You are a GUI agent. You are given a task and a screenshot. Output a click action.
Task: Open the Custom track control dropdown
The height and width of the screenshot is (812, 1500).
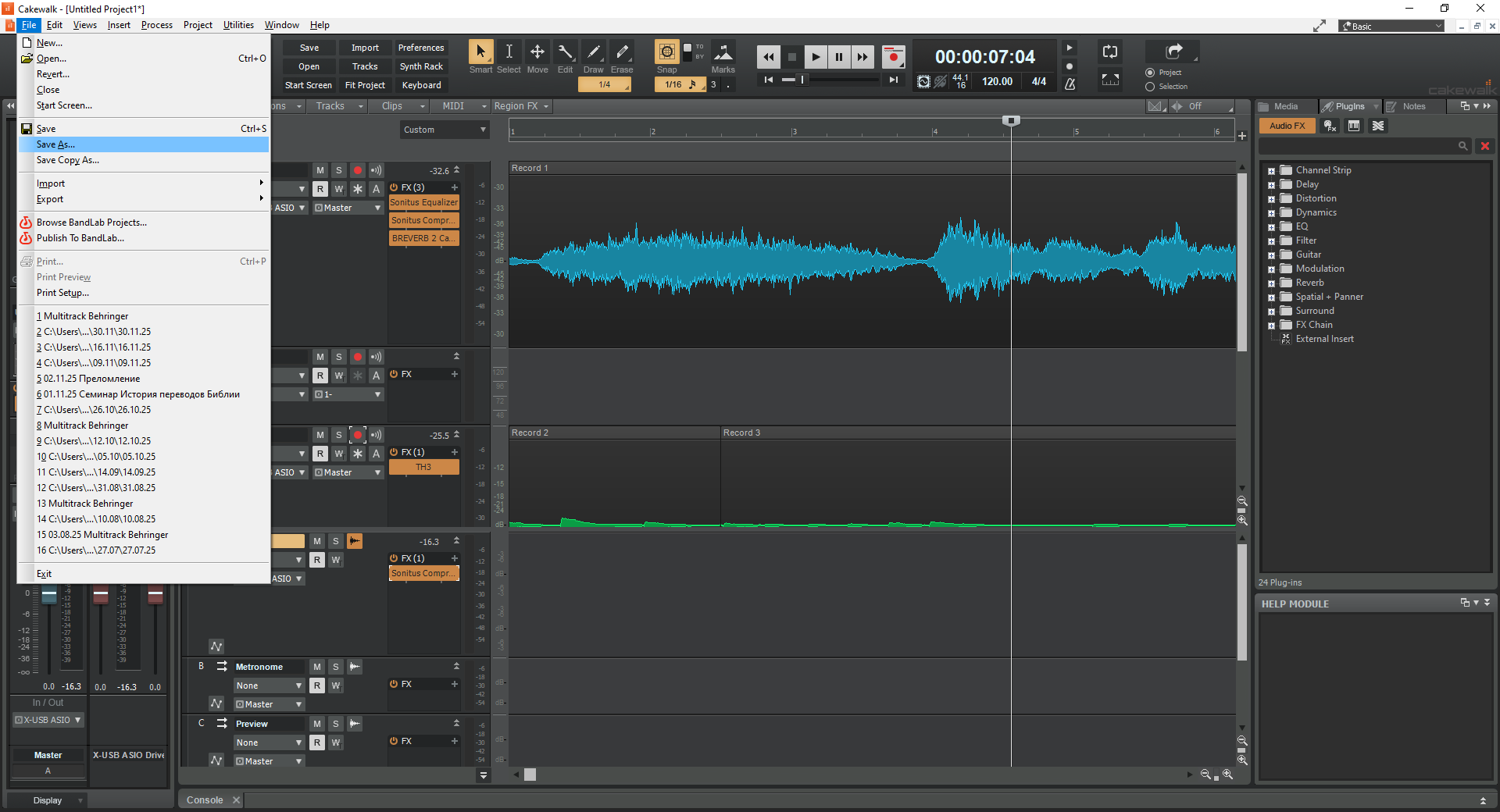coord(445,130)
